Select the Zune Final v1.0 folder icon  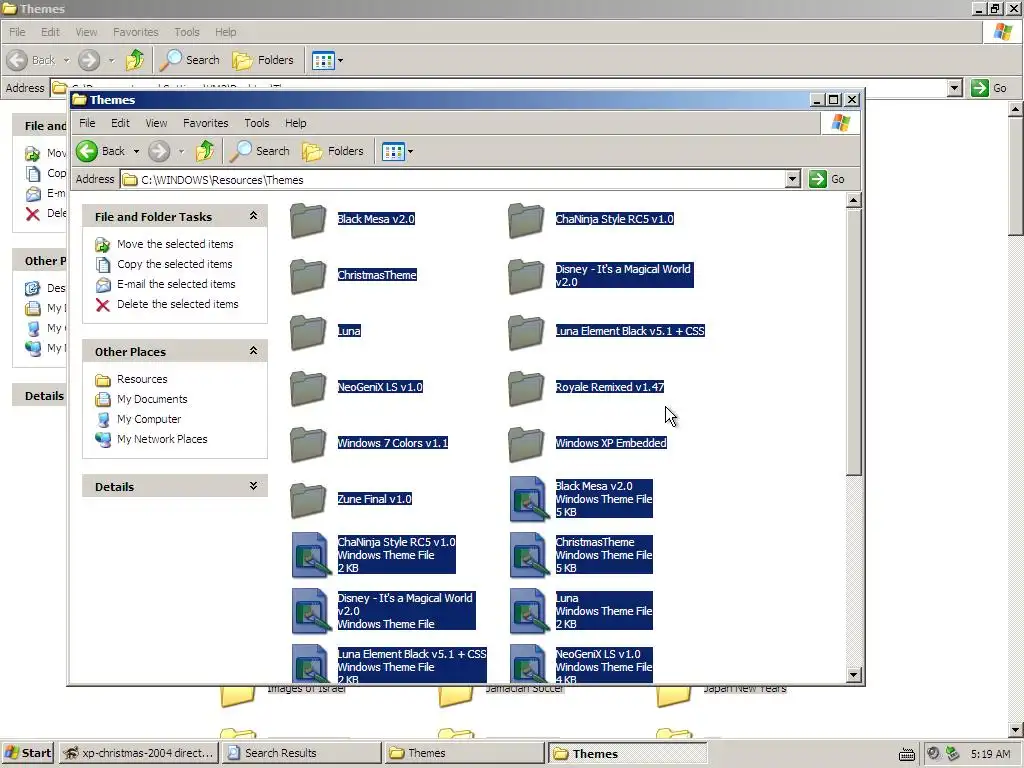(308, 500)
